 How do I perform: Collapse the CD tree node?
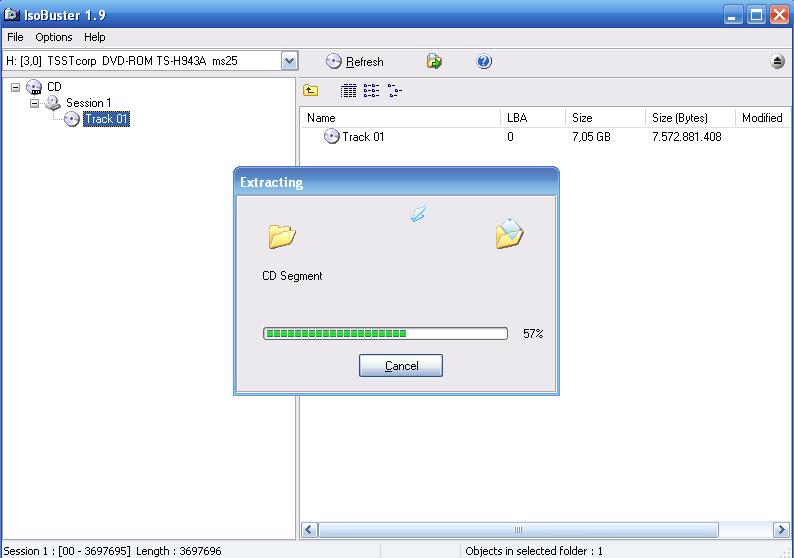(x=16, y=87)
